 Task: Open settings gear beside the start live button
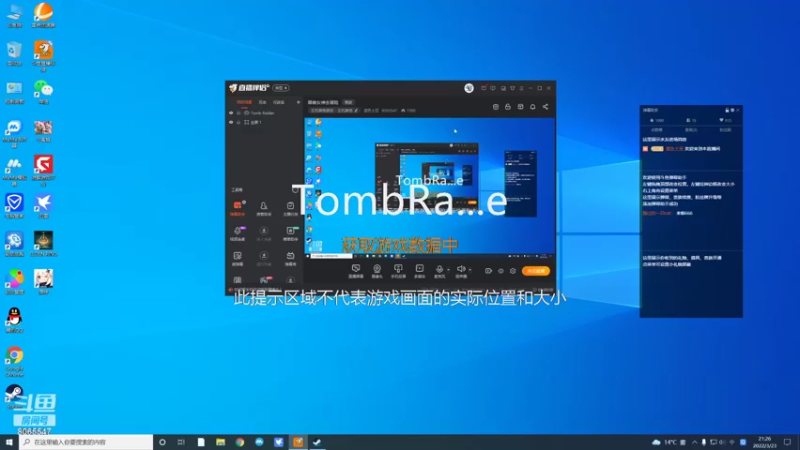[x=513, y=271]
